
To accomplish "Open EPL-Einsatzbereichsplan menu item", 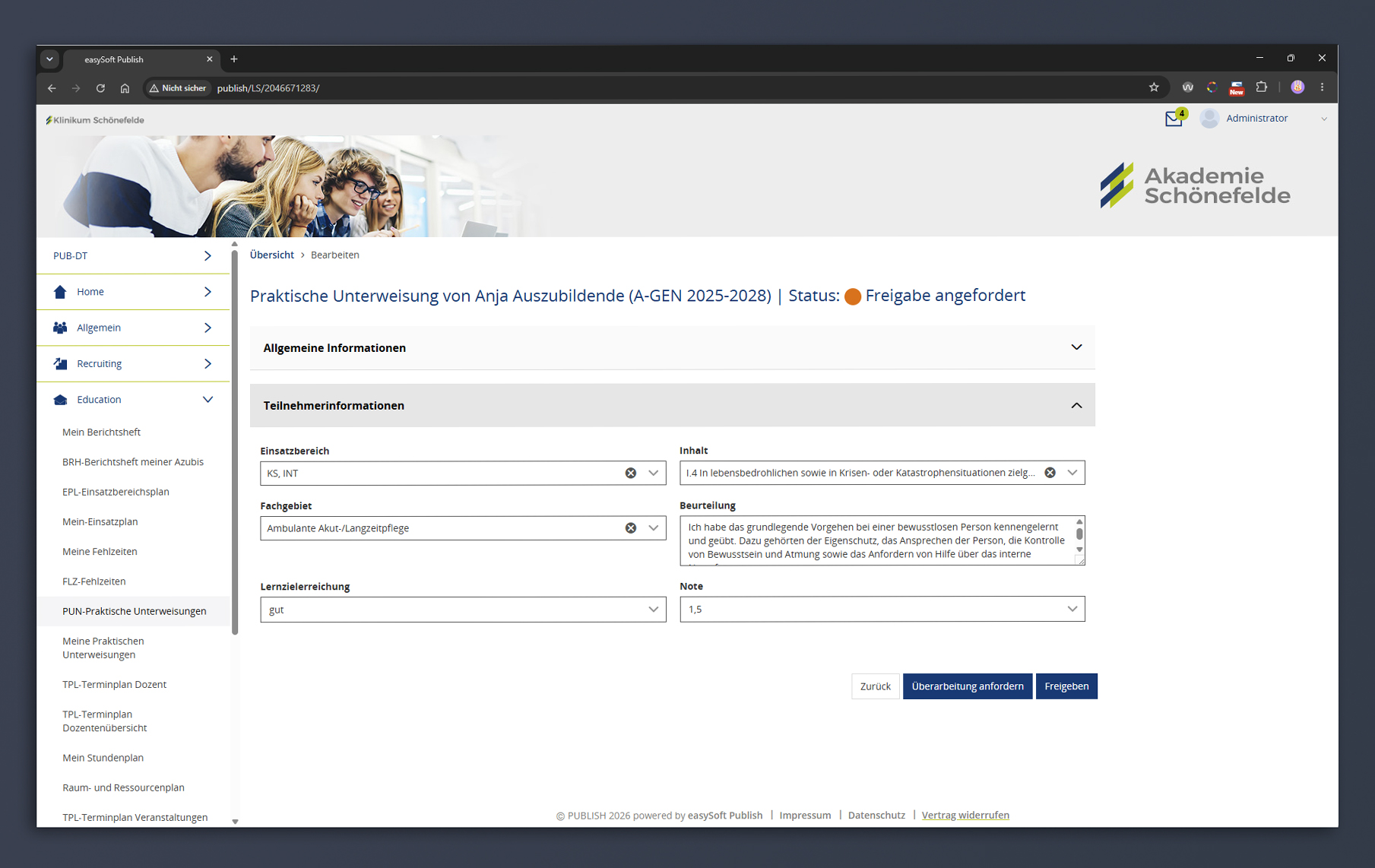I will coord(116,492).
